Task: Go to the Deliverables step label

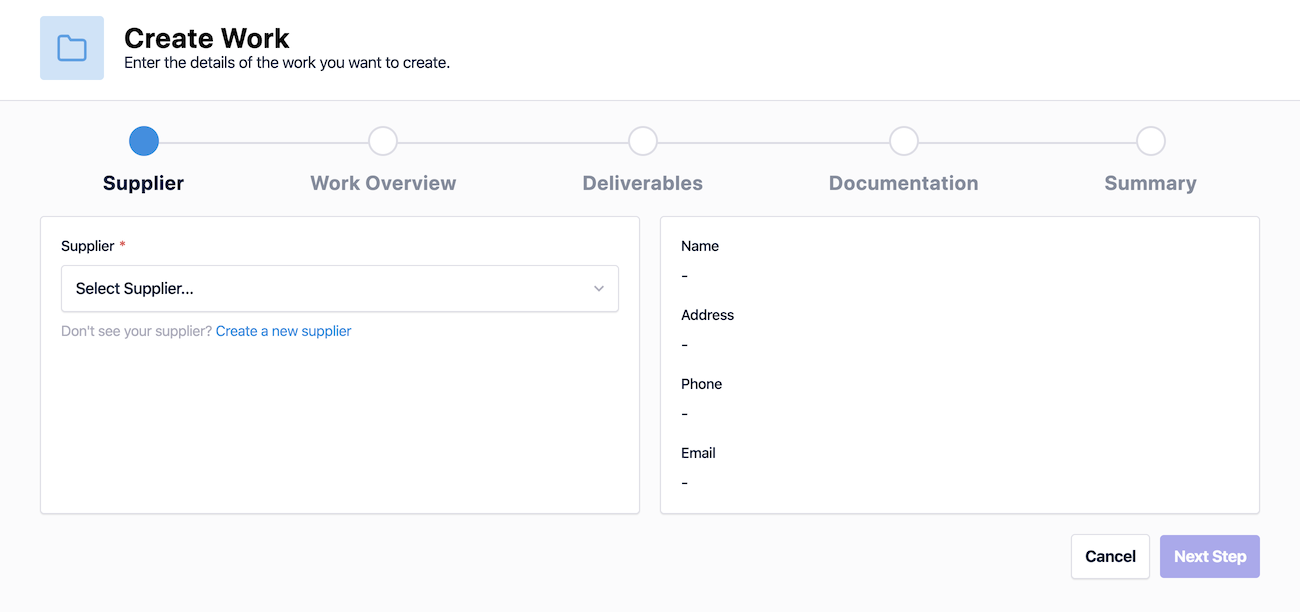Action: [643, 183]
